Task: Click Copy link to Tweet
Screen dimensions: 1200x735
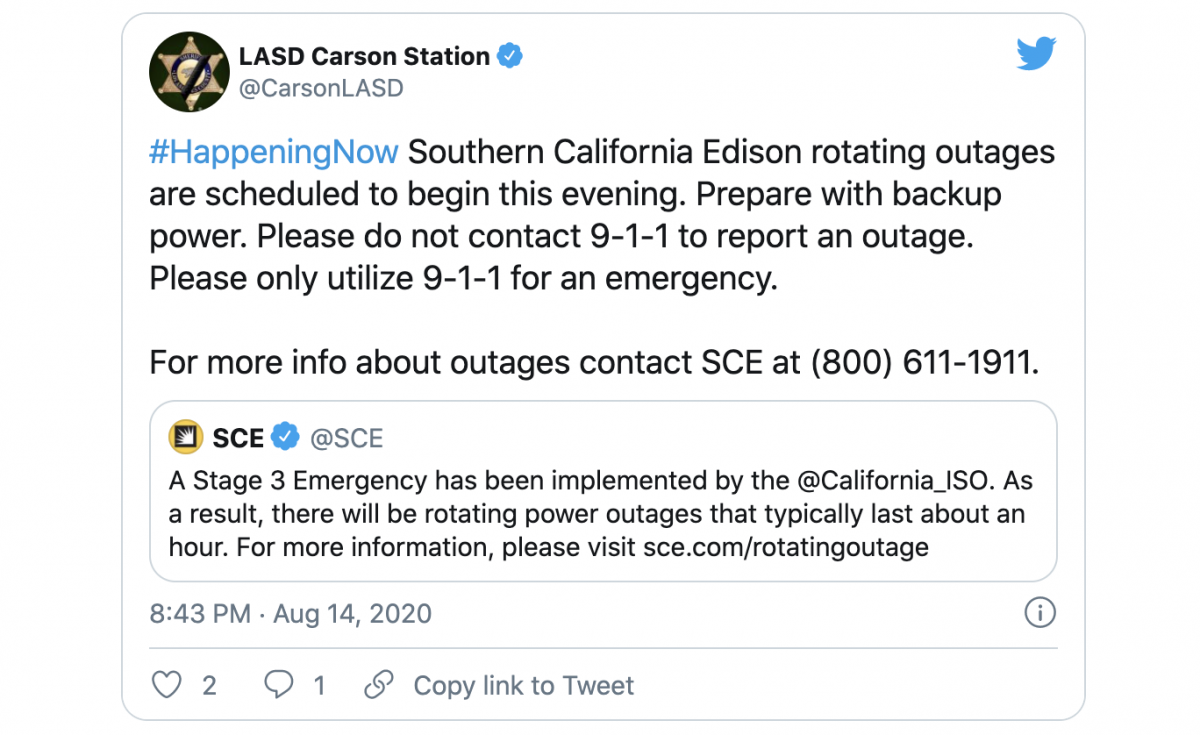Action: (x=523, y=686)
